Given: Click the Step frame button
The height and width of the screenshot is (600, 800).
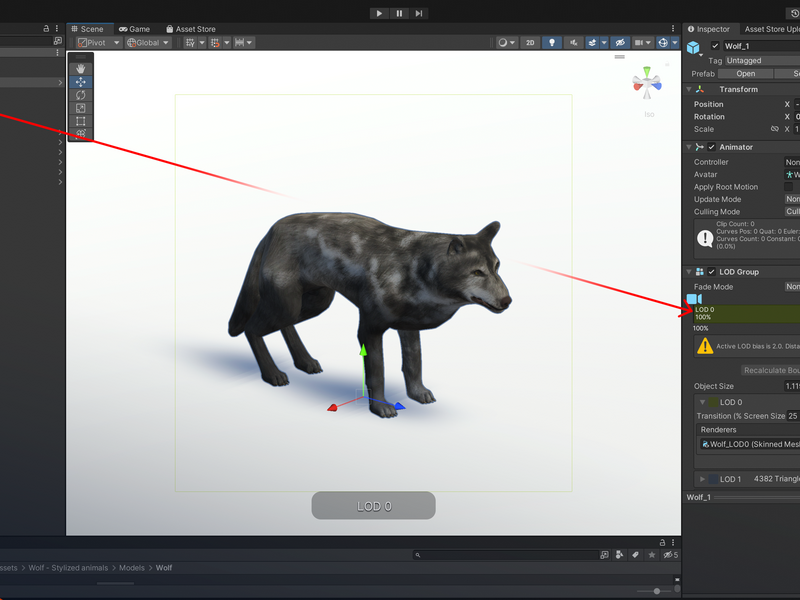Looking at the screenshot, I should (418, 13).
